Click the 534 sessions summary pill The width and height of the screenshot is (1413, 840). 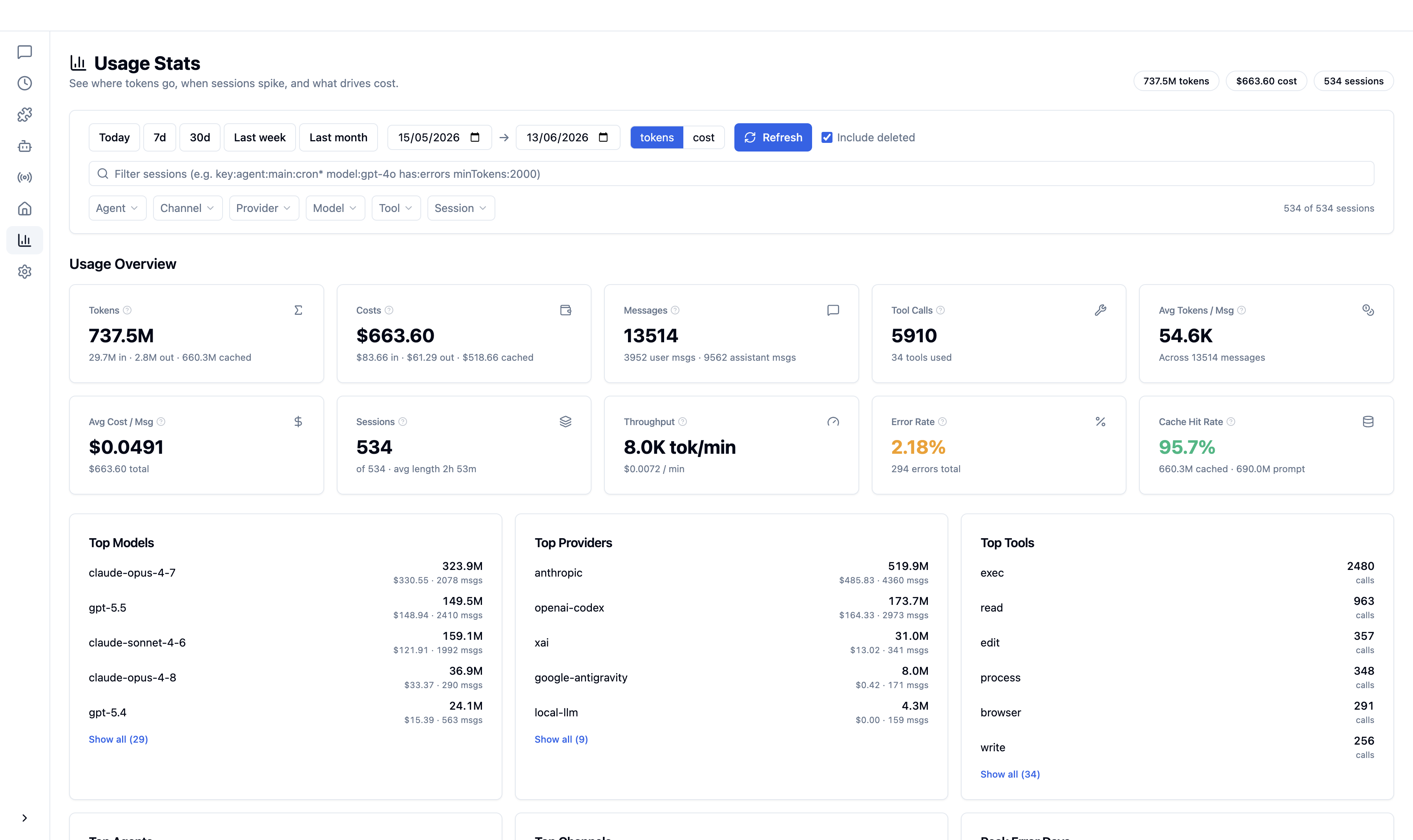click(1353, 81)
